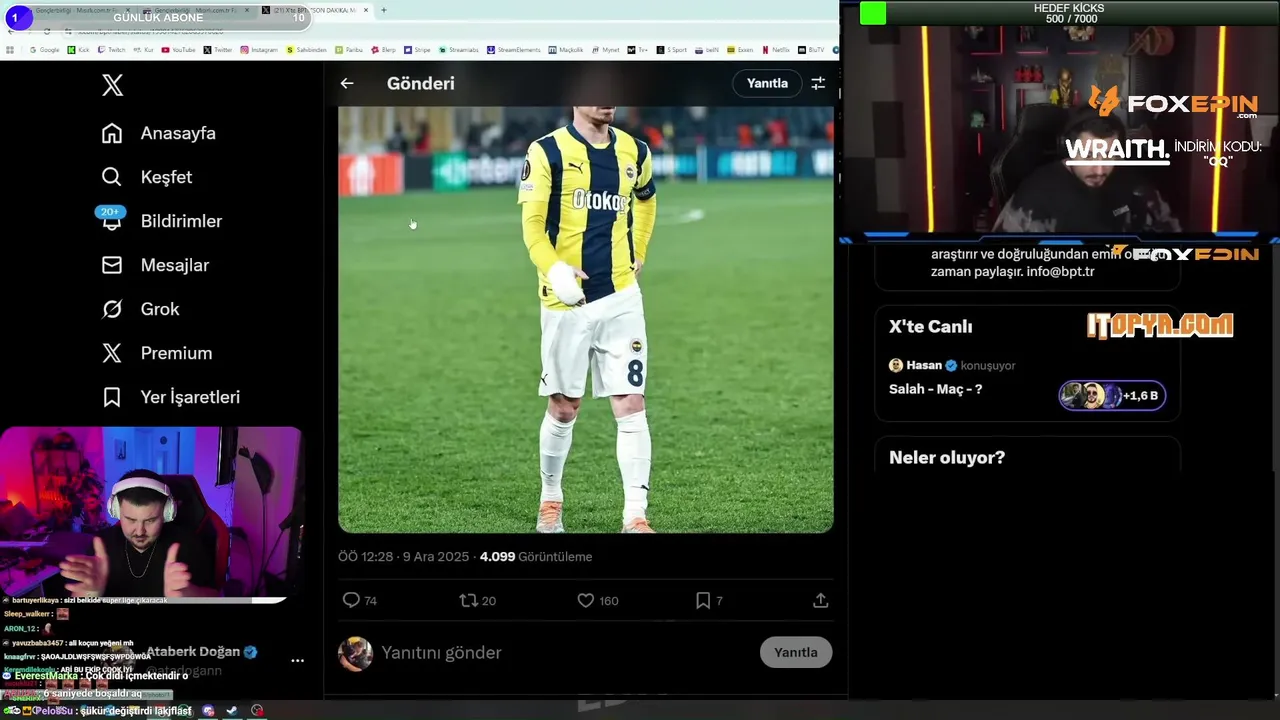Go back with the Gönderi arrow
The image size is (1280, 720).
(347, 84)
